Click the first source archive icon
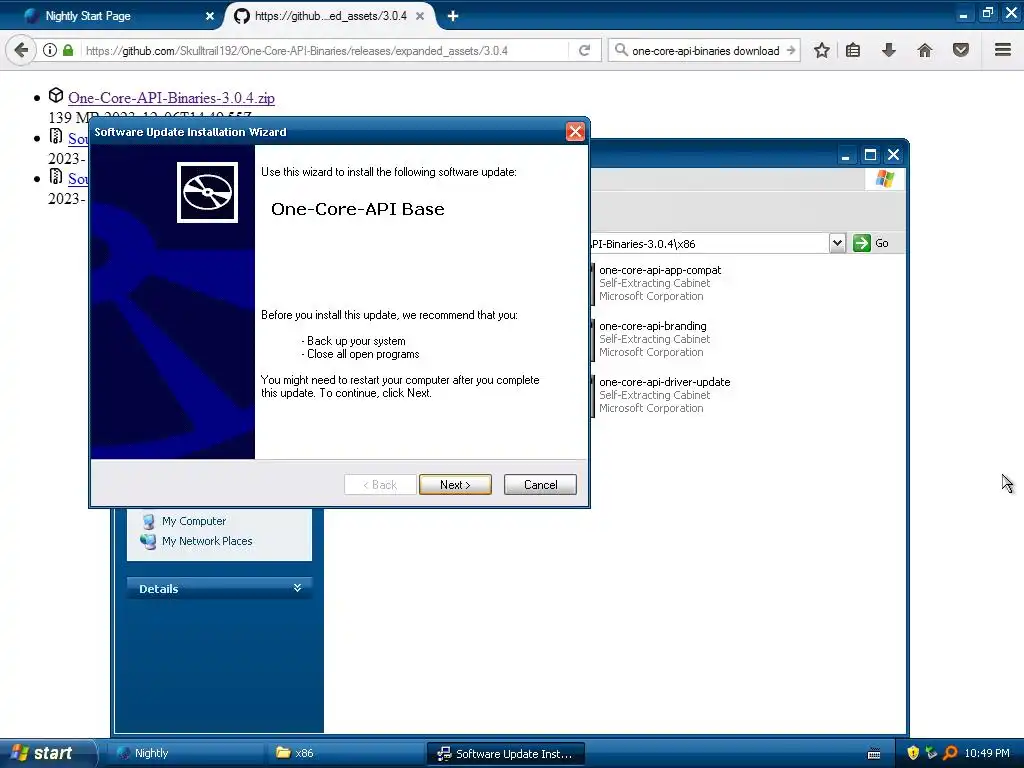 56,136
